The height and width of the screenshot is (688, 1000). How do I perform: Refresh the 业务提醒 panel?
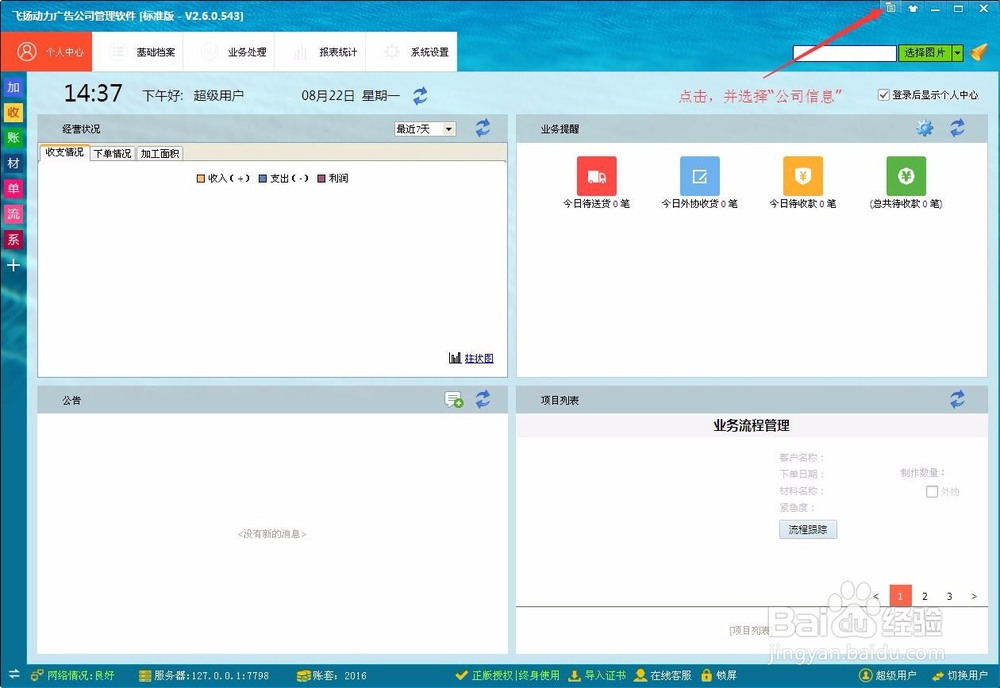956,128
